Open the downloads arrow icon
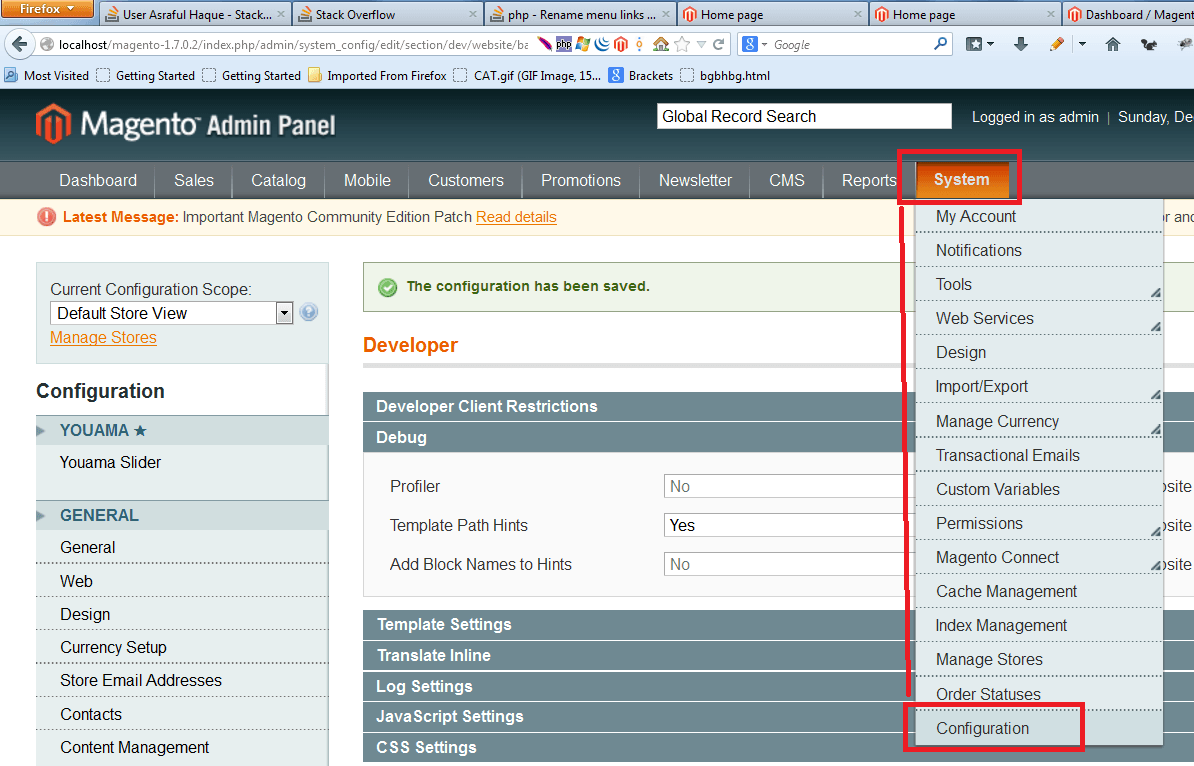This screenshot has width=1194, height=766. 1020,45
